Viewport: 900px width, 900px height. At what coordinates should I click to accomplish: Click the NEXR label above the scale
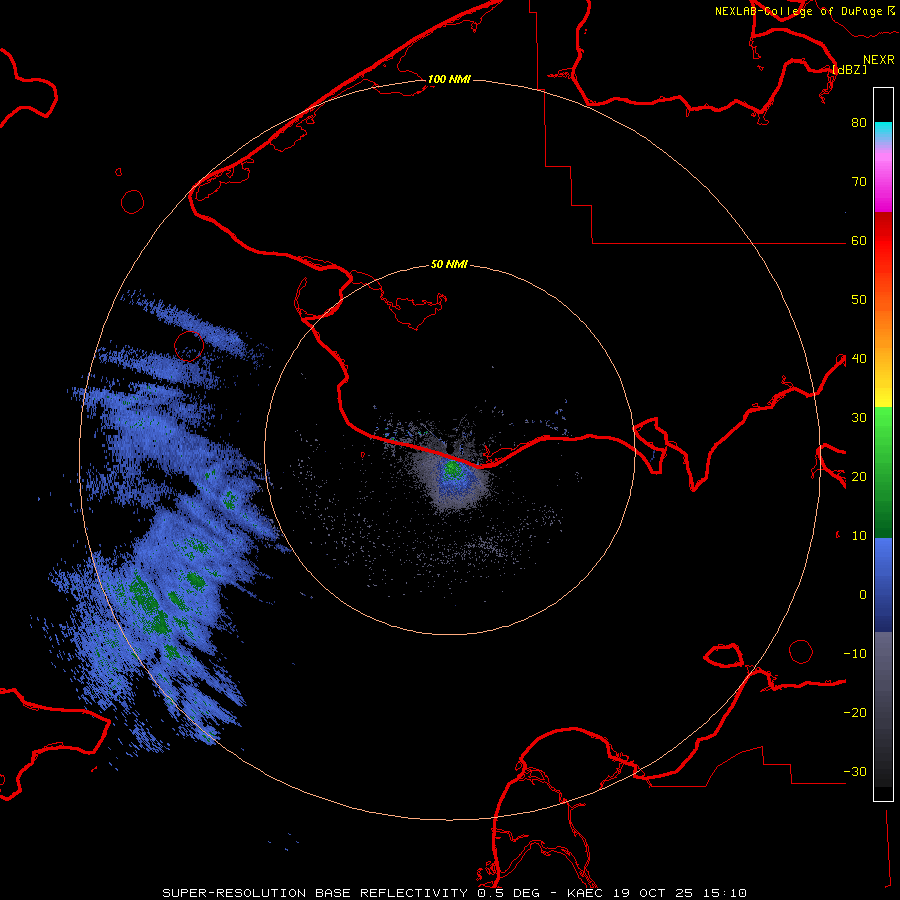click(879, 60)
